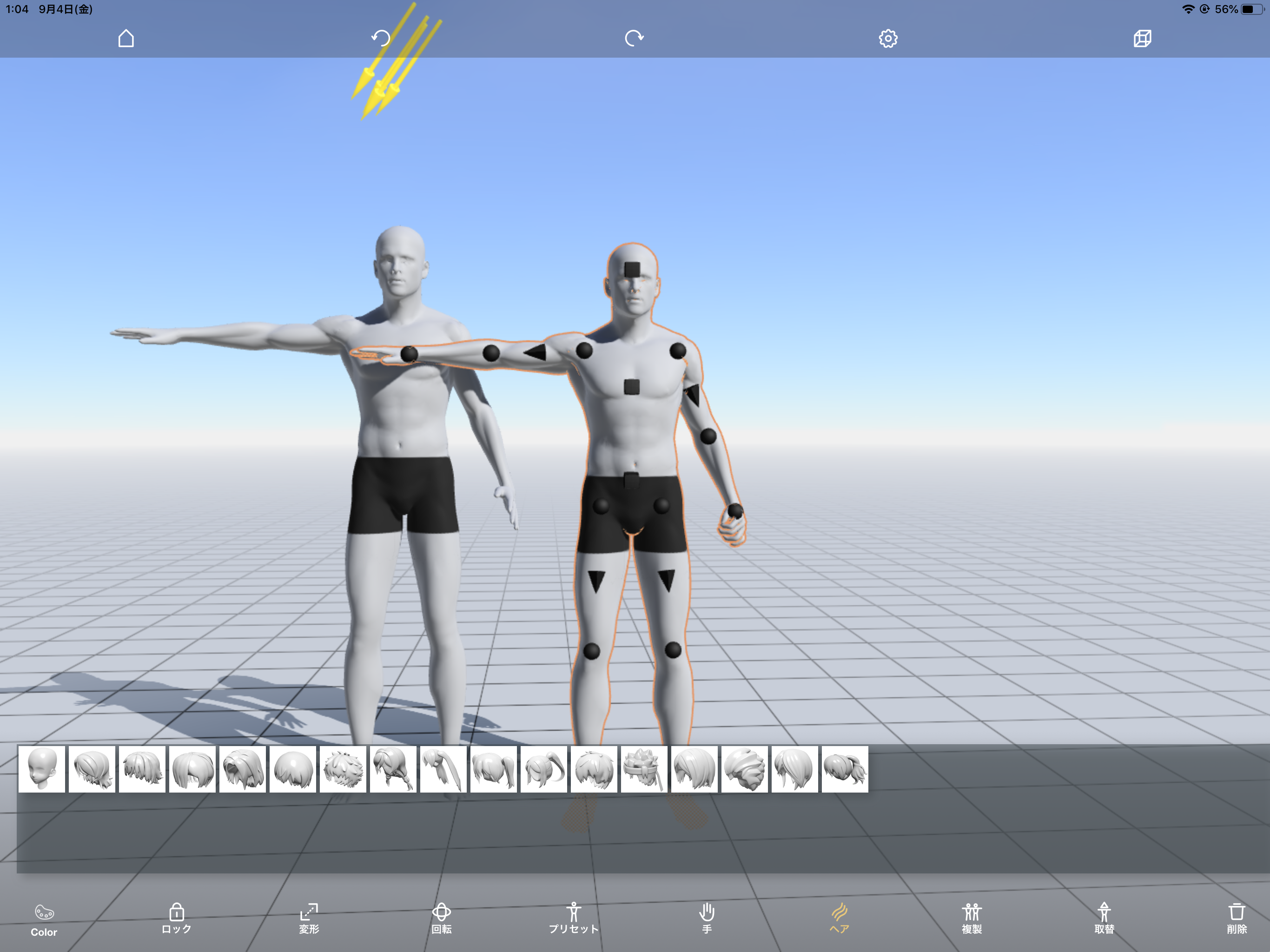Choose the bun updo hairstyle thumbnail
Image resolution: width=1270 pixels, height=952 pixels.
pos(745,769)
